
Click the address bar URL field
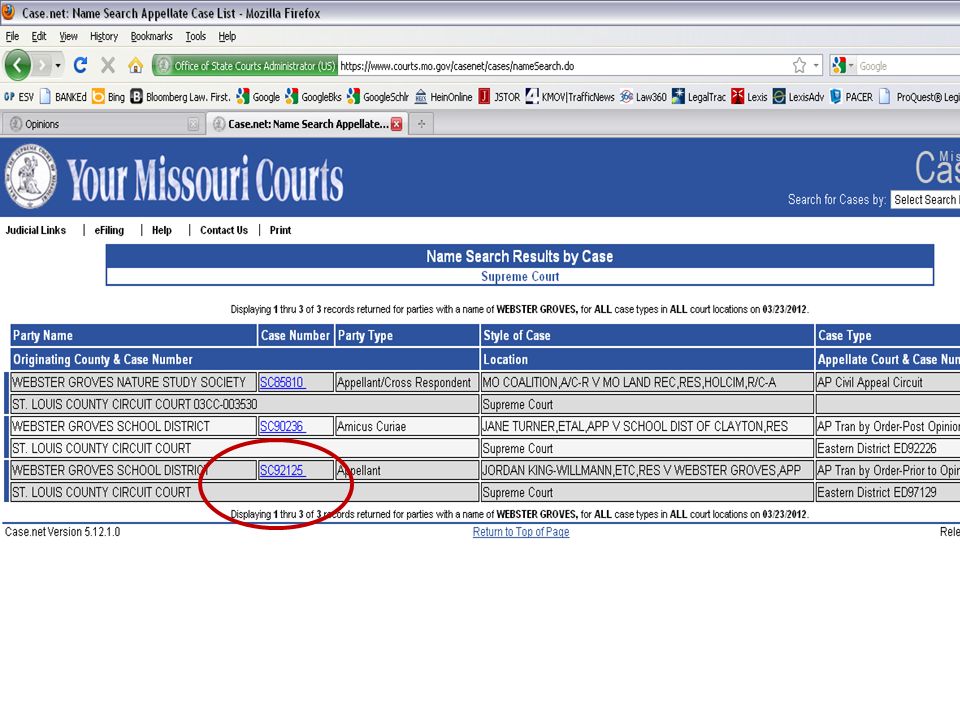point(563,66)
